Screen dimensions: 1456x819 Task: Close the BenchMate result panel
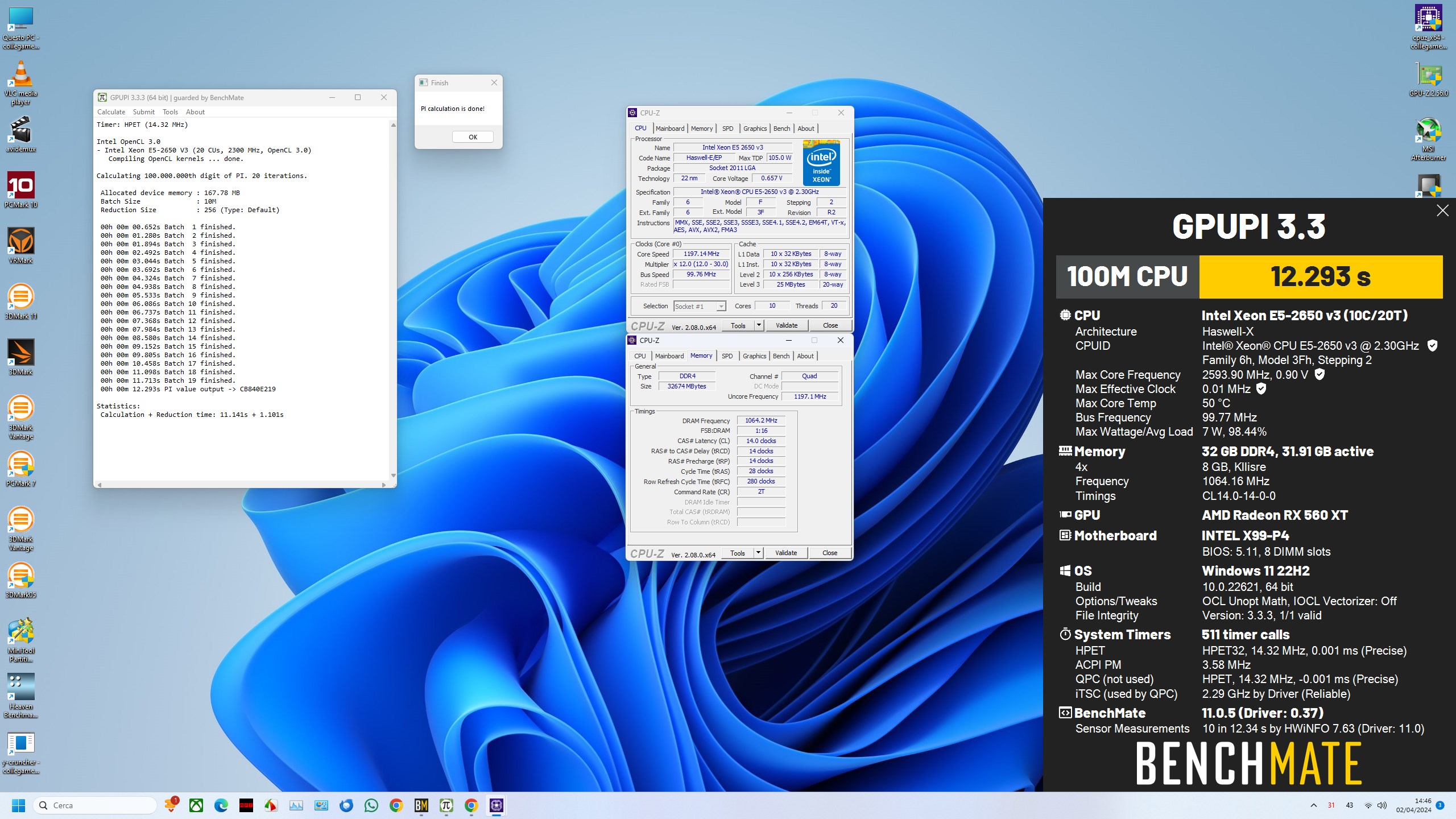(x=1442, y=211)
